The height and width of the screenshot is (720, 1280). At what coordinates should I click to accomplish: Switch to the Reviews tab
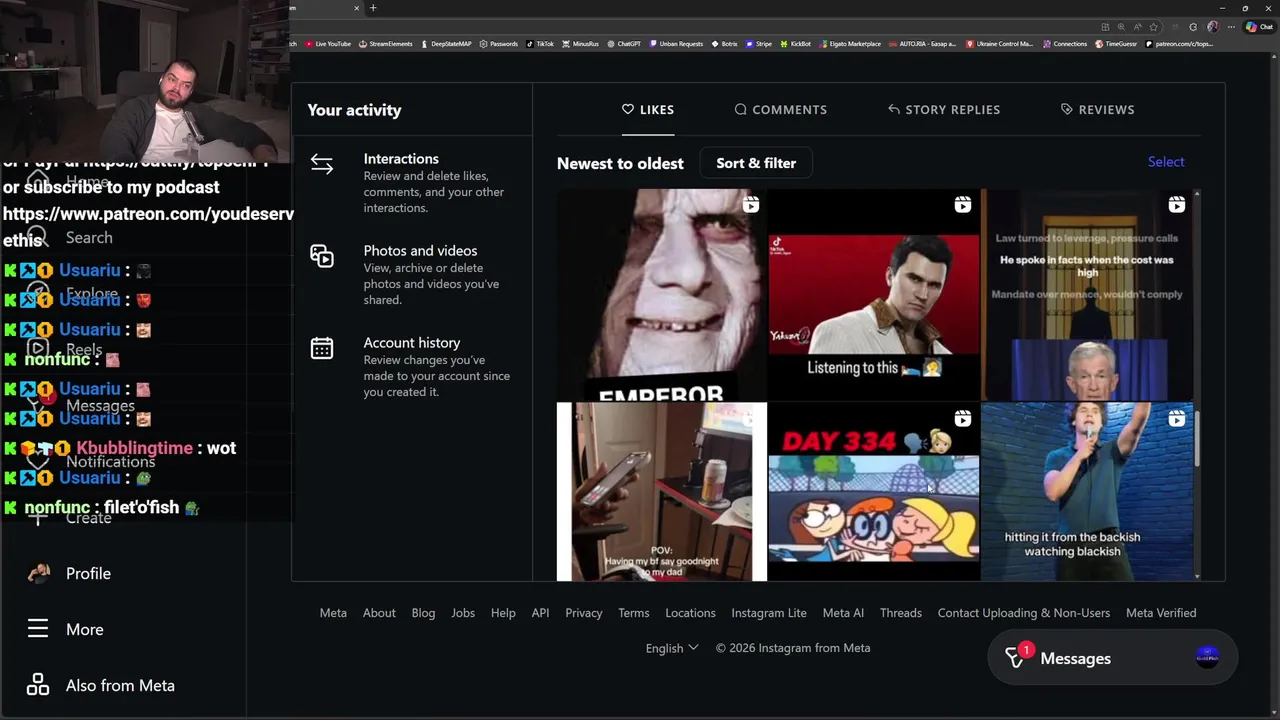click(1097, 110)
